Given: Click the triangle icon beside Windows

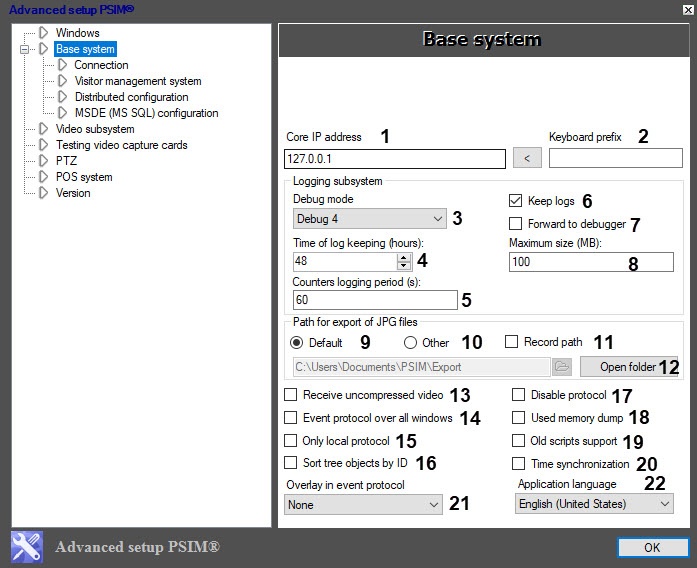Looking at the screenshot, I should tap(44, 32).
